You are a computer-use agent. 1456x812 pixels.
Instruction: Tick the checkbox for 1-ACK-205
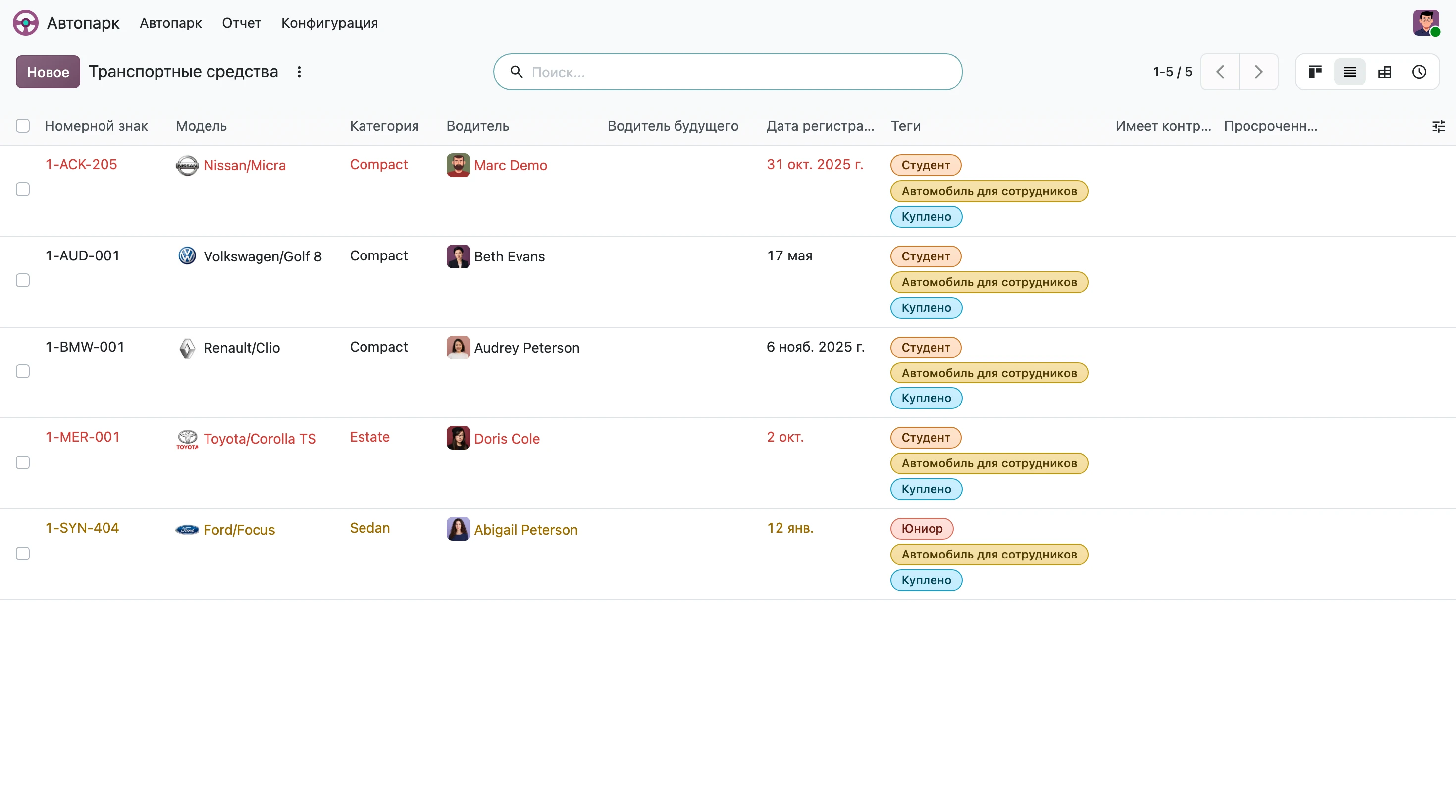point(23,189)
